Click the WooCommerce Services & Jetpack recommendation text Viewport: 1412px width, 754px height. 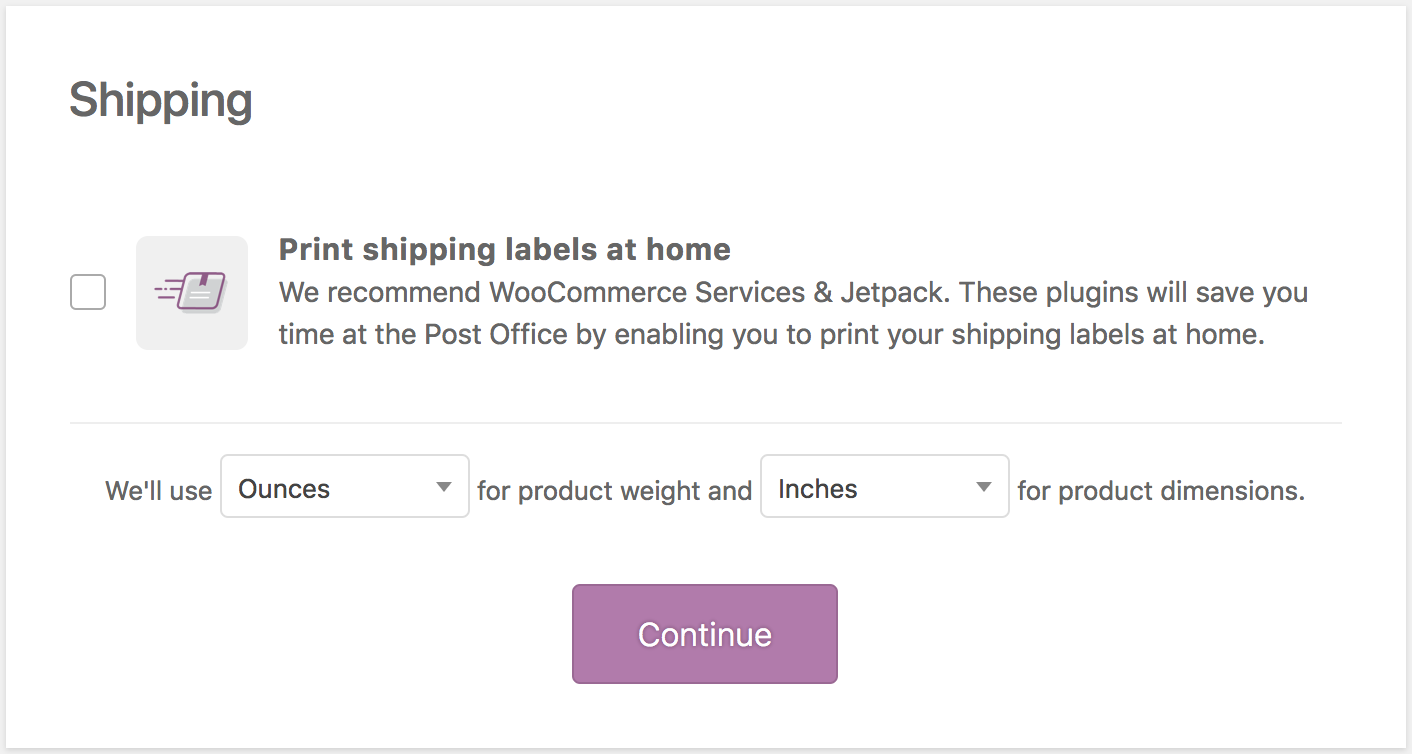[x=793, y=314]
